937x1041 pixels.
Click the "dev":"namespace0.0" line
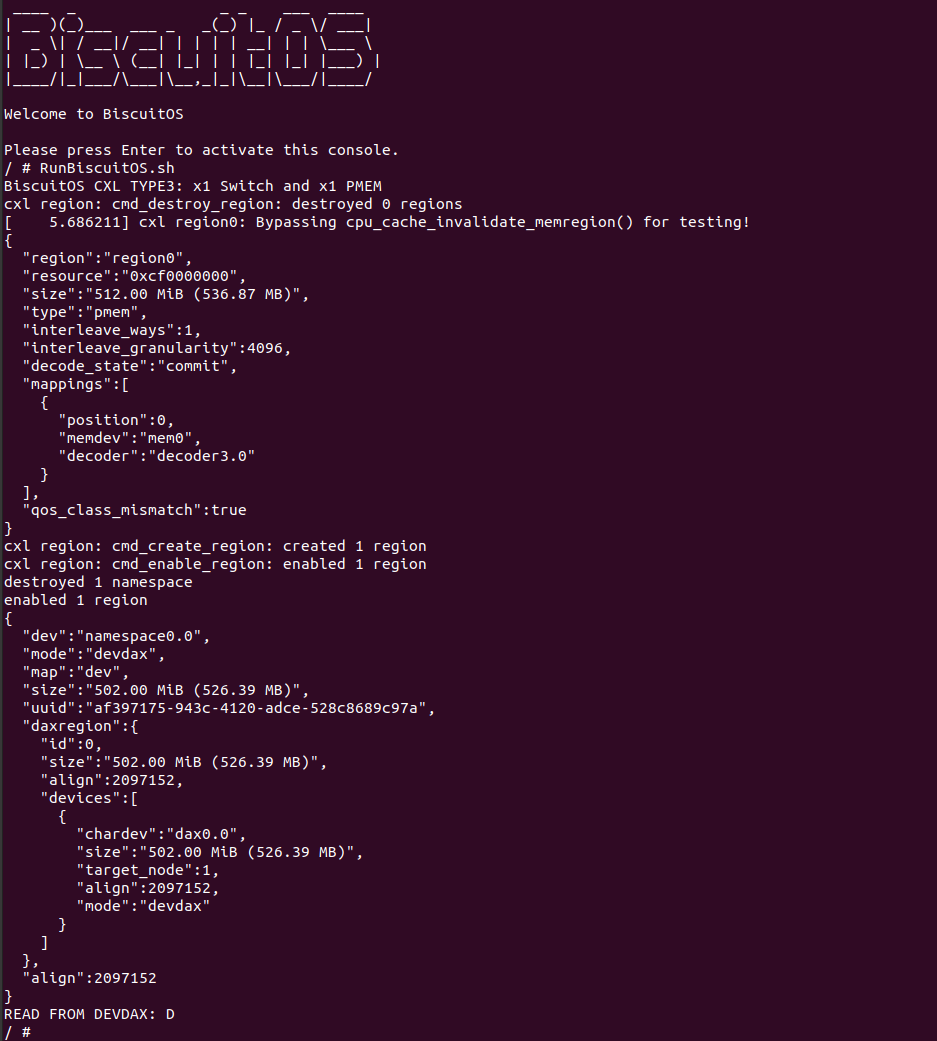(x=115, y=636)
